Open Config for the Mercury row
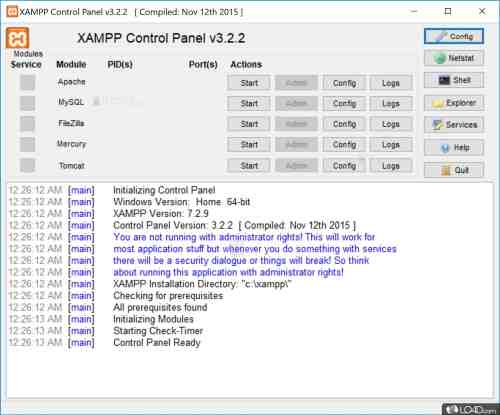The width and height of the screenshot is (500, 415). coord(344,145)
